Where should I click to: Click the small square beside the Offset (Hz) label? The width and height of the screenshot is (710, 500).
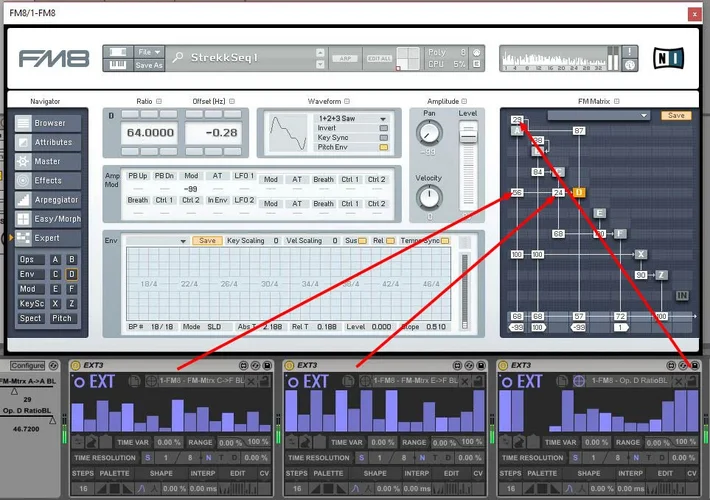click(x=232, y=101)
